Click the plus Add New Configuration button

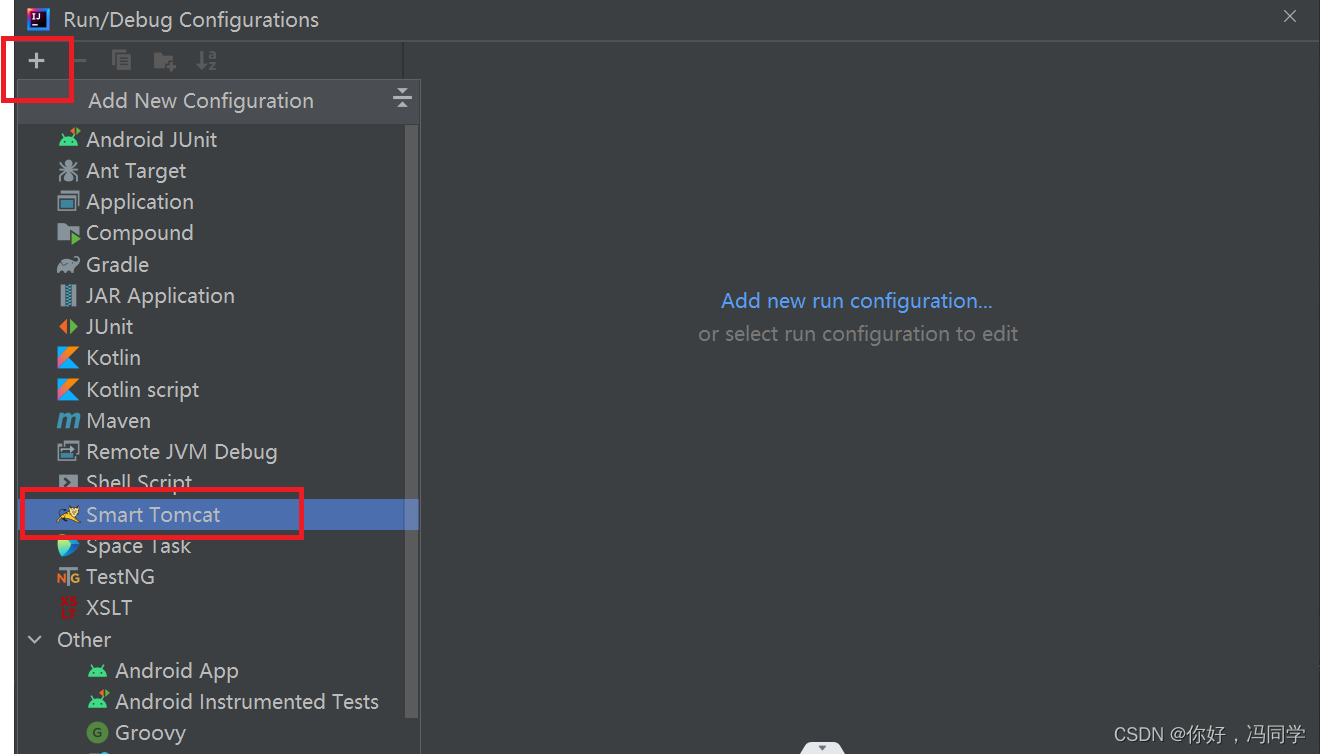point(37,61)
